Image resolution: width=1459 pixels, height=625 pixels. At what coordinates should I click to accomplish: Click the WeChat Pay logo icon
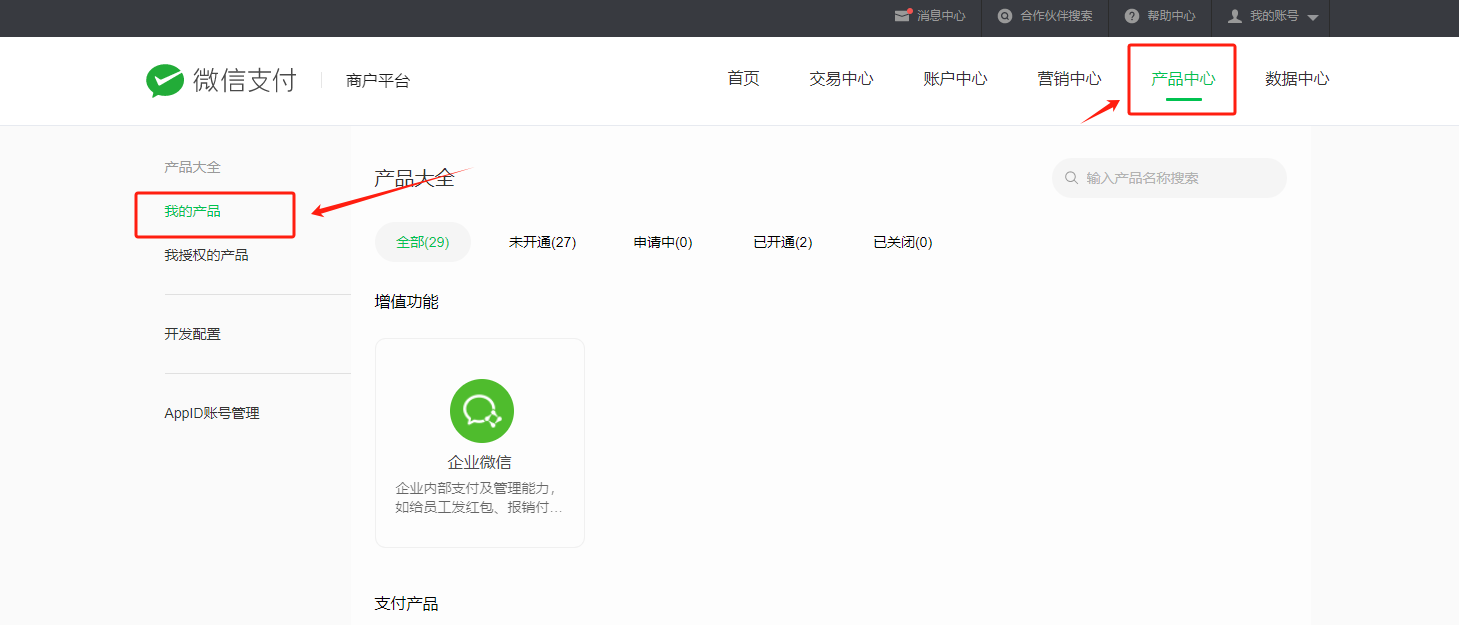pyautogui.click(x=165, y=80)
